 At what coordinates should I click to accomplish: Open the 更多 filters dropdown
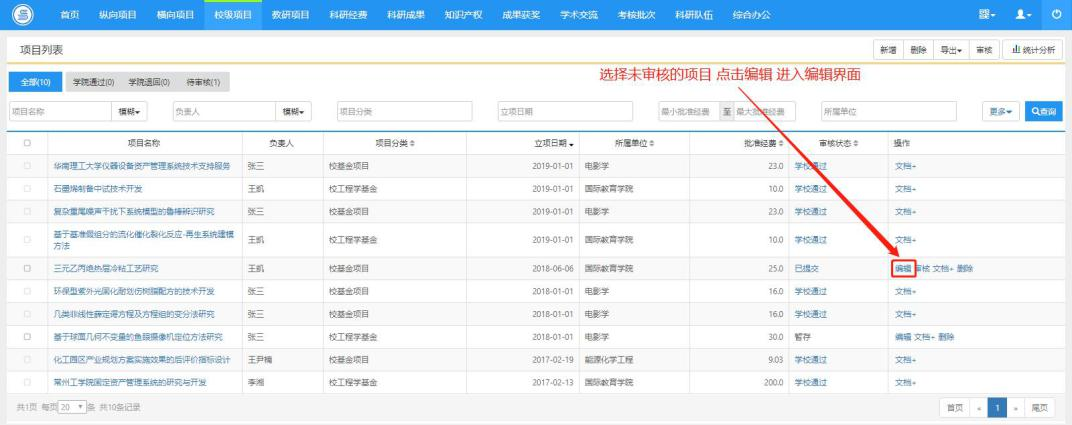[1000, 111]
